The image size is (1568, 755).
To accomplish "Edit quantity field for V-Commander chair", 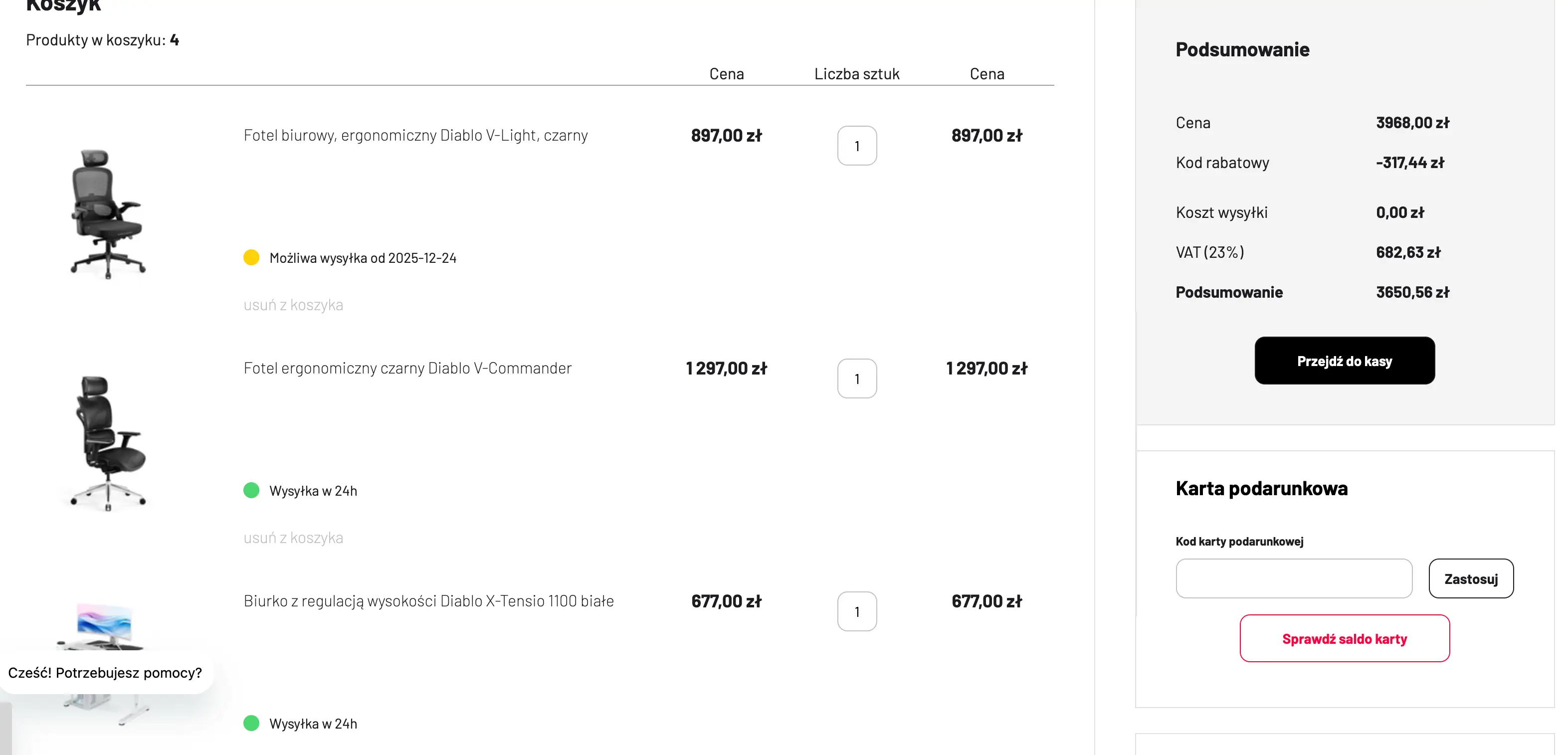I will point(857,378).
